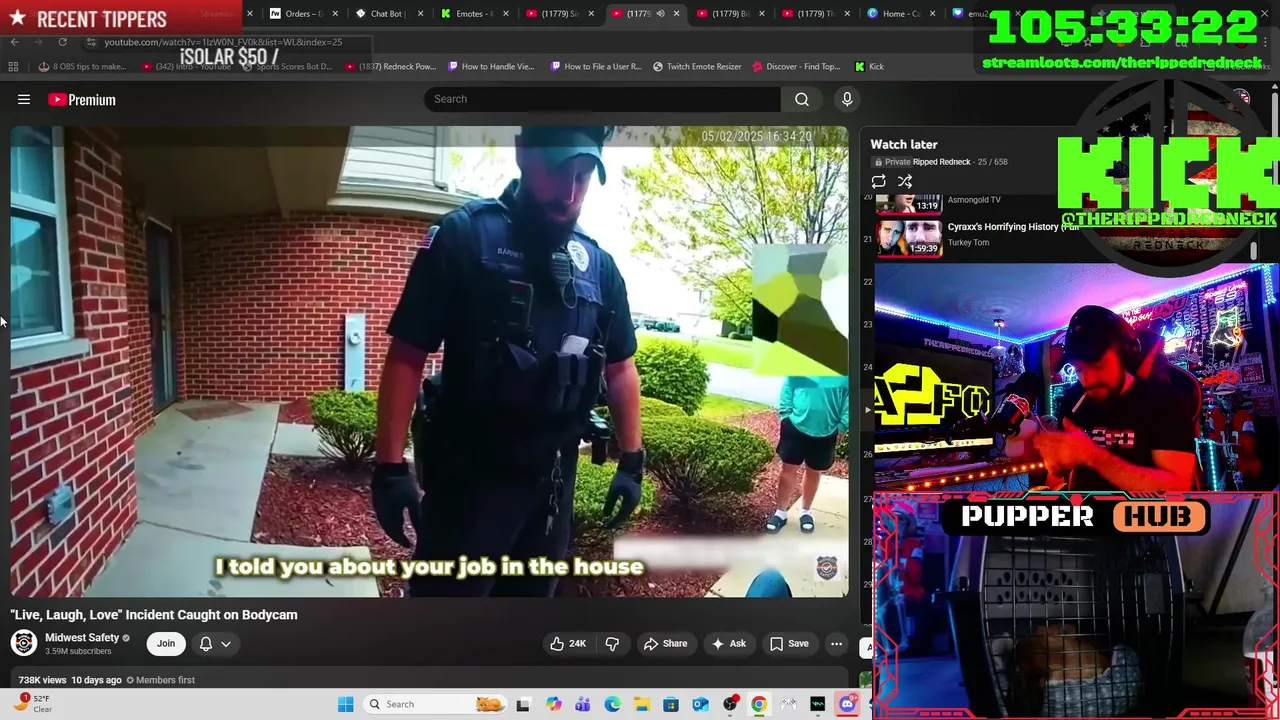
Task: Close the Emotes tab
Action: (506, 14)
